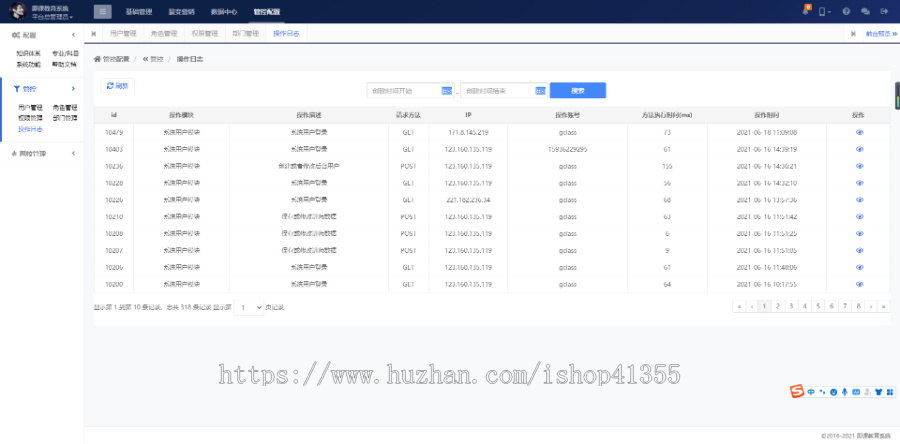Go to pagination page 5
Screen dimensions: 900x444
coord(818,306)
